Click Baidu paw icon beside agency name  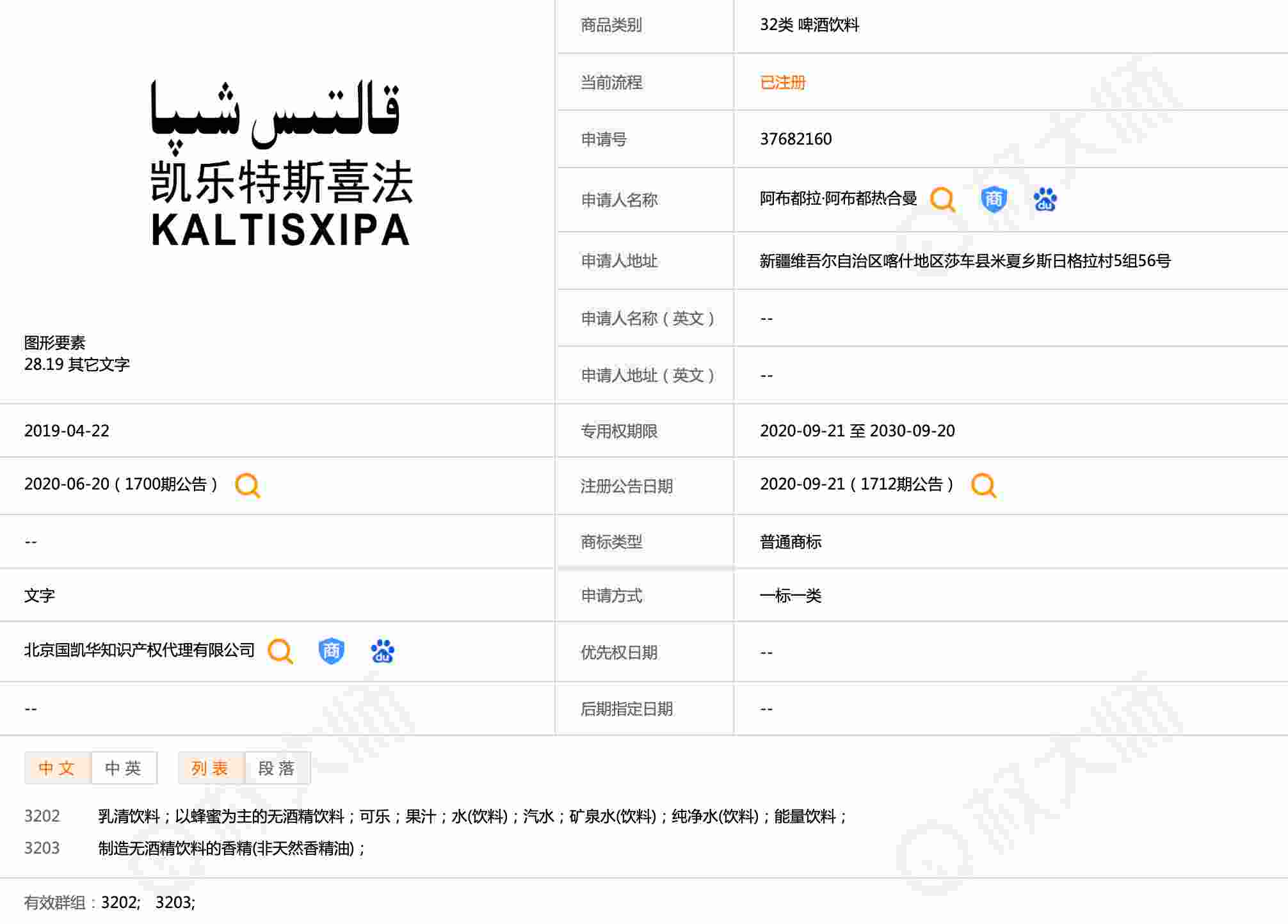[382, 651]
